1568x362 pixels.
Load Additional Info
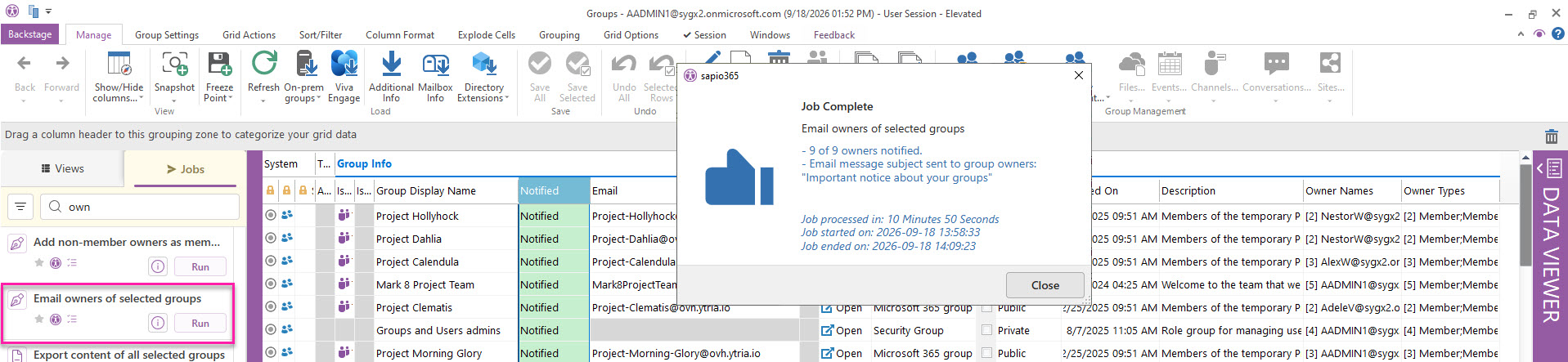click(391, 64)
